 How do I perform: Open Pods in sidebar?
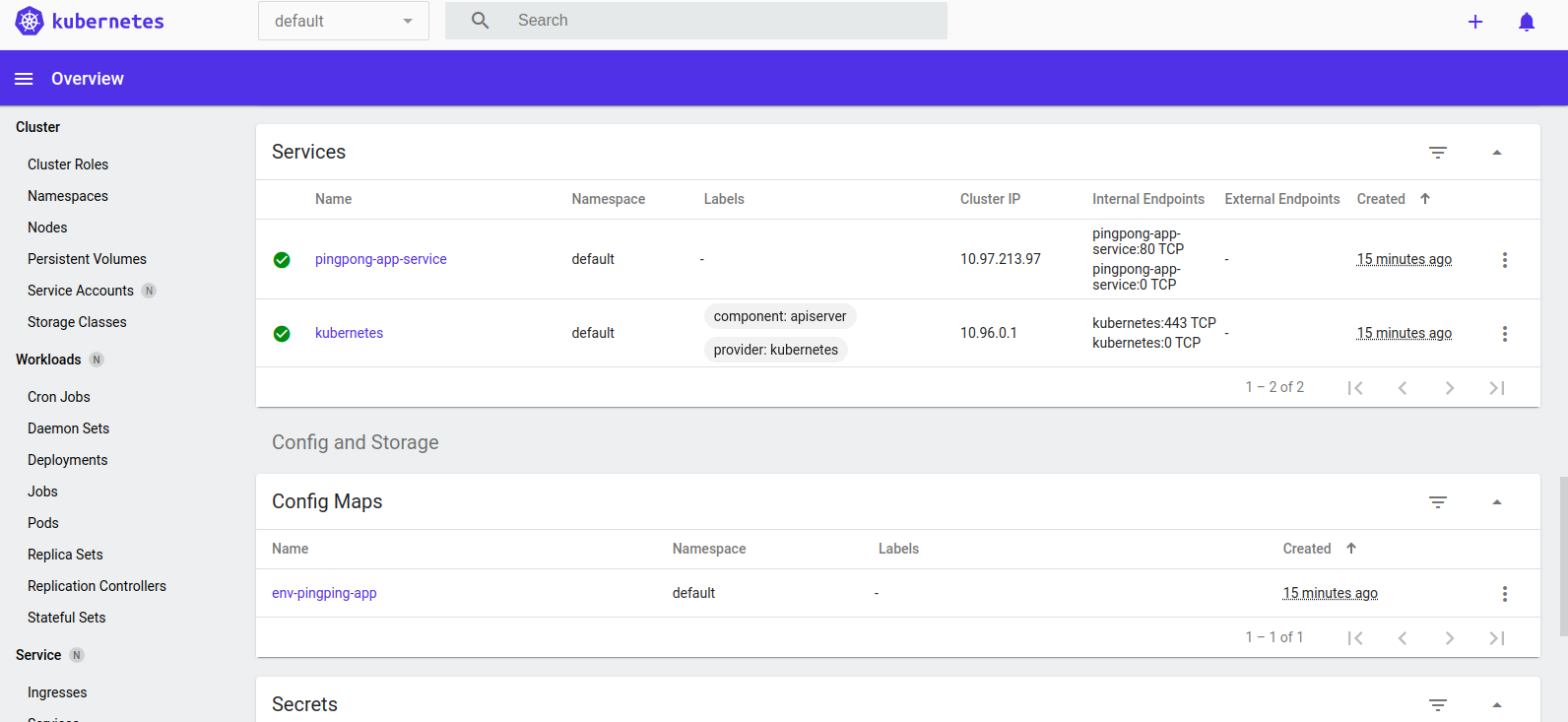pyautogui.click(x=43, y=523)
